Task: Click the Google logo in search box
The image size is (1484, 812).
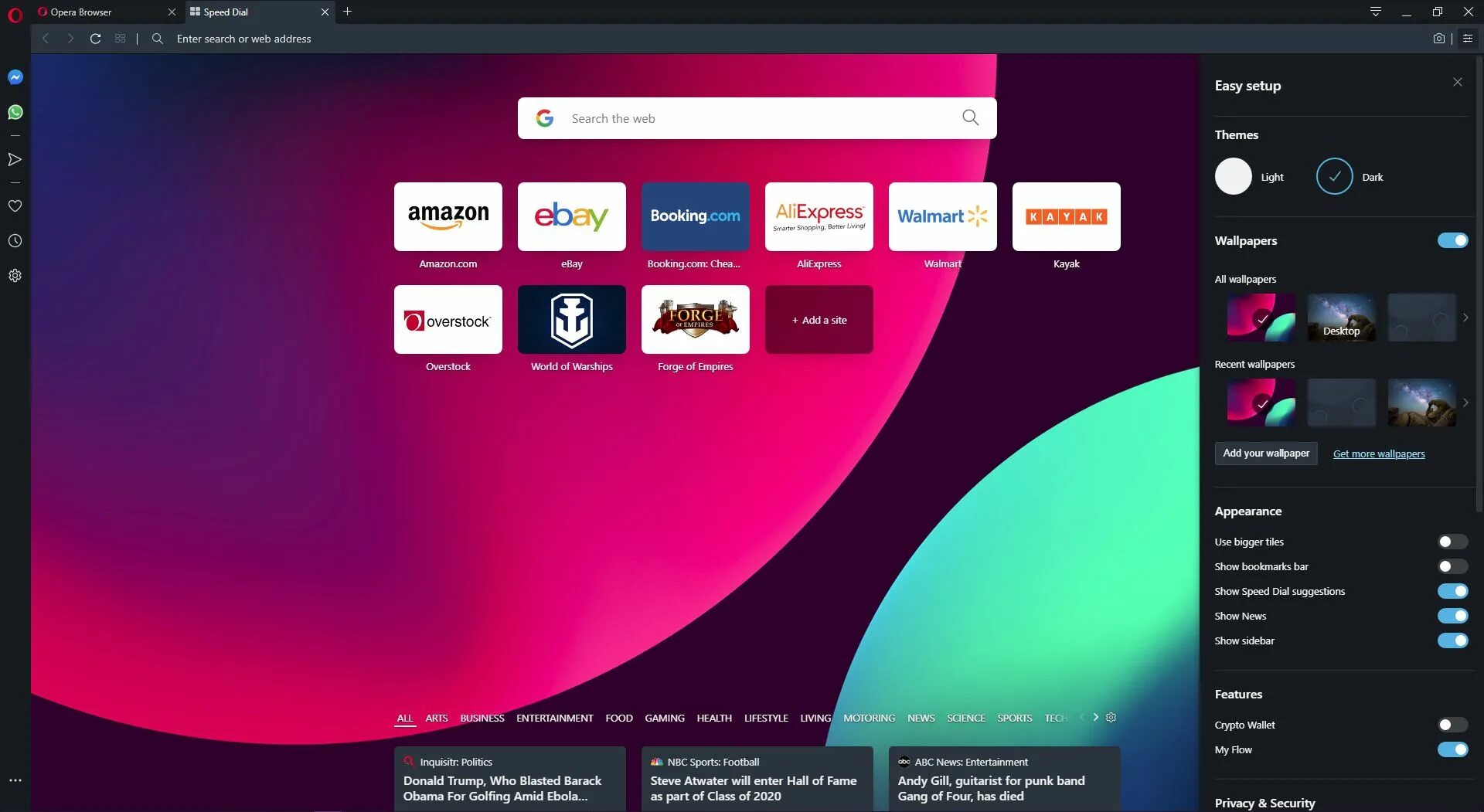Action: [545, 118]
